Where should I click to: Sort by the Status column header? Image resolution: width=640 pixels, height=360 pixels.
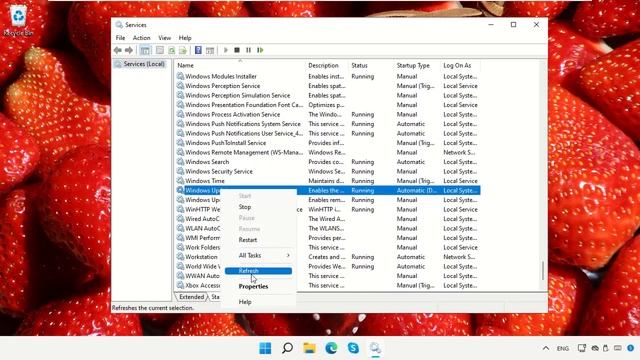(x=371, y=65)
